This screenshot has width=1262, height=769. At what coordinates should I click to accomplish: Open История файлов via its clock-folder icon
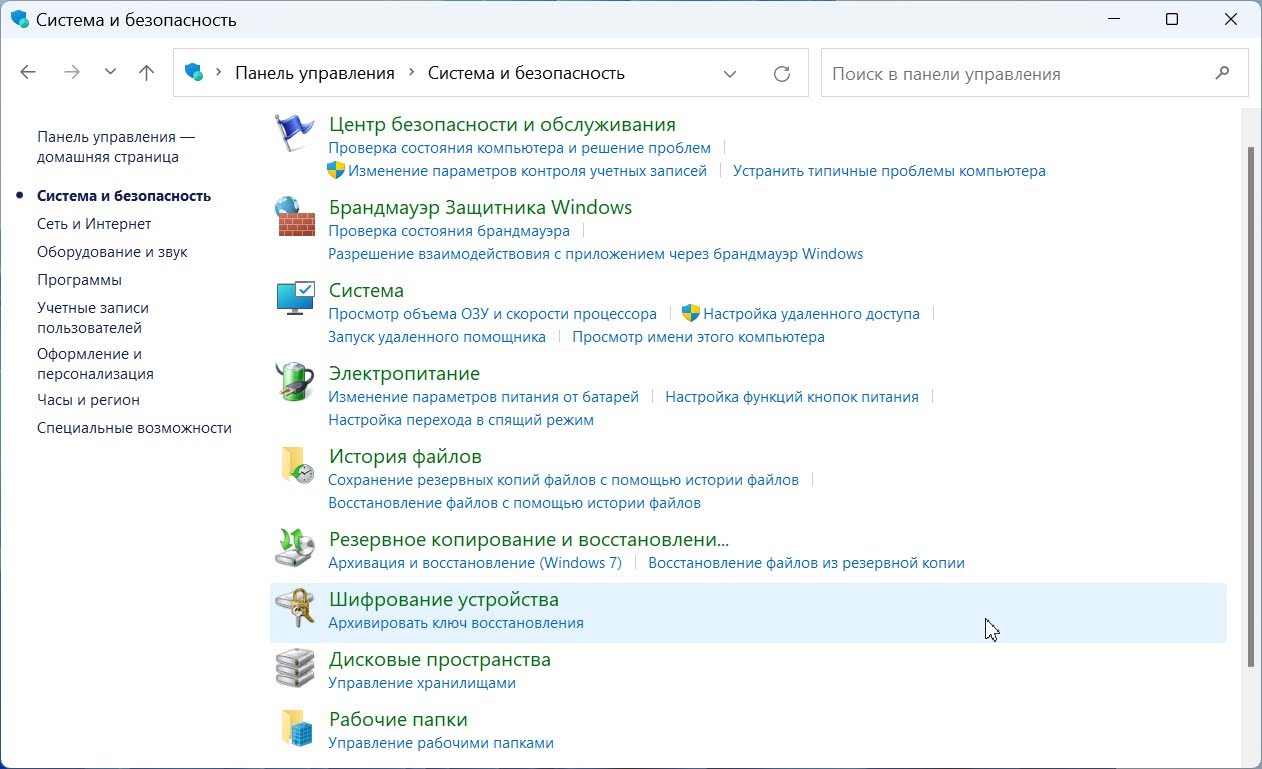tap(293, 464)
